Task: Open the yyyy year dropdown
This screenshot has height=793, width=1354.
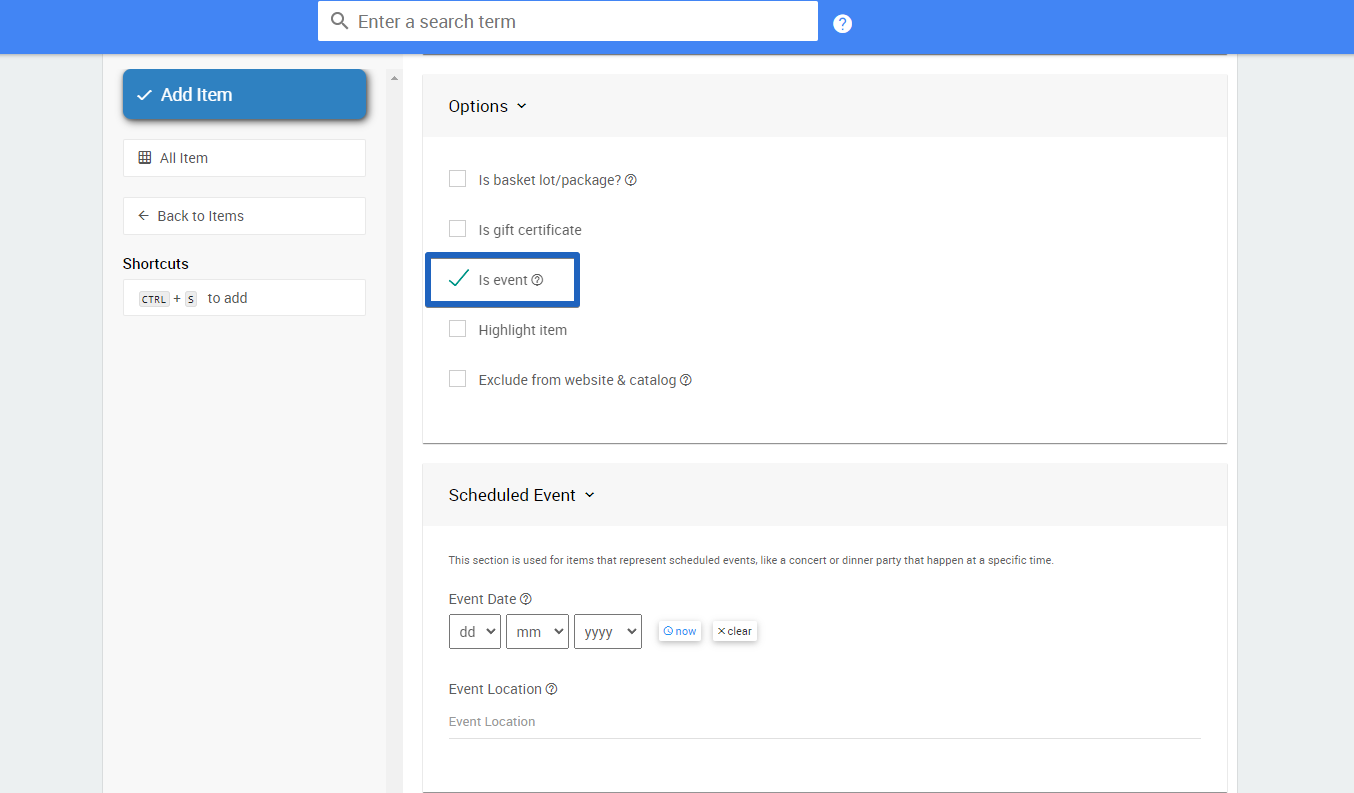Action: [x=608, y=632]
